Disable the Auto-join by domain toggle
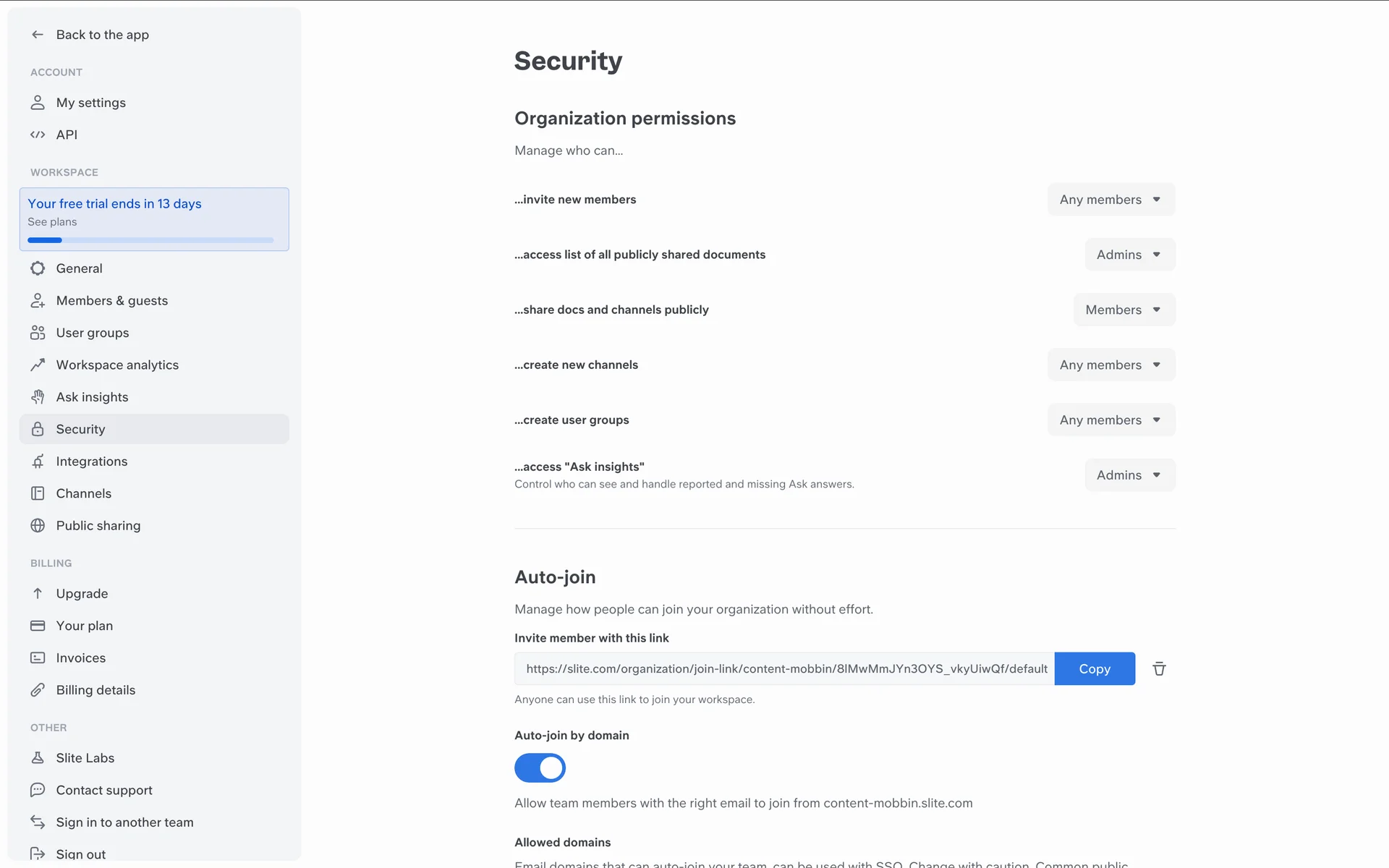 540,768
